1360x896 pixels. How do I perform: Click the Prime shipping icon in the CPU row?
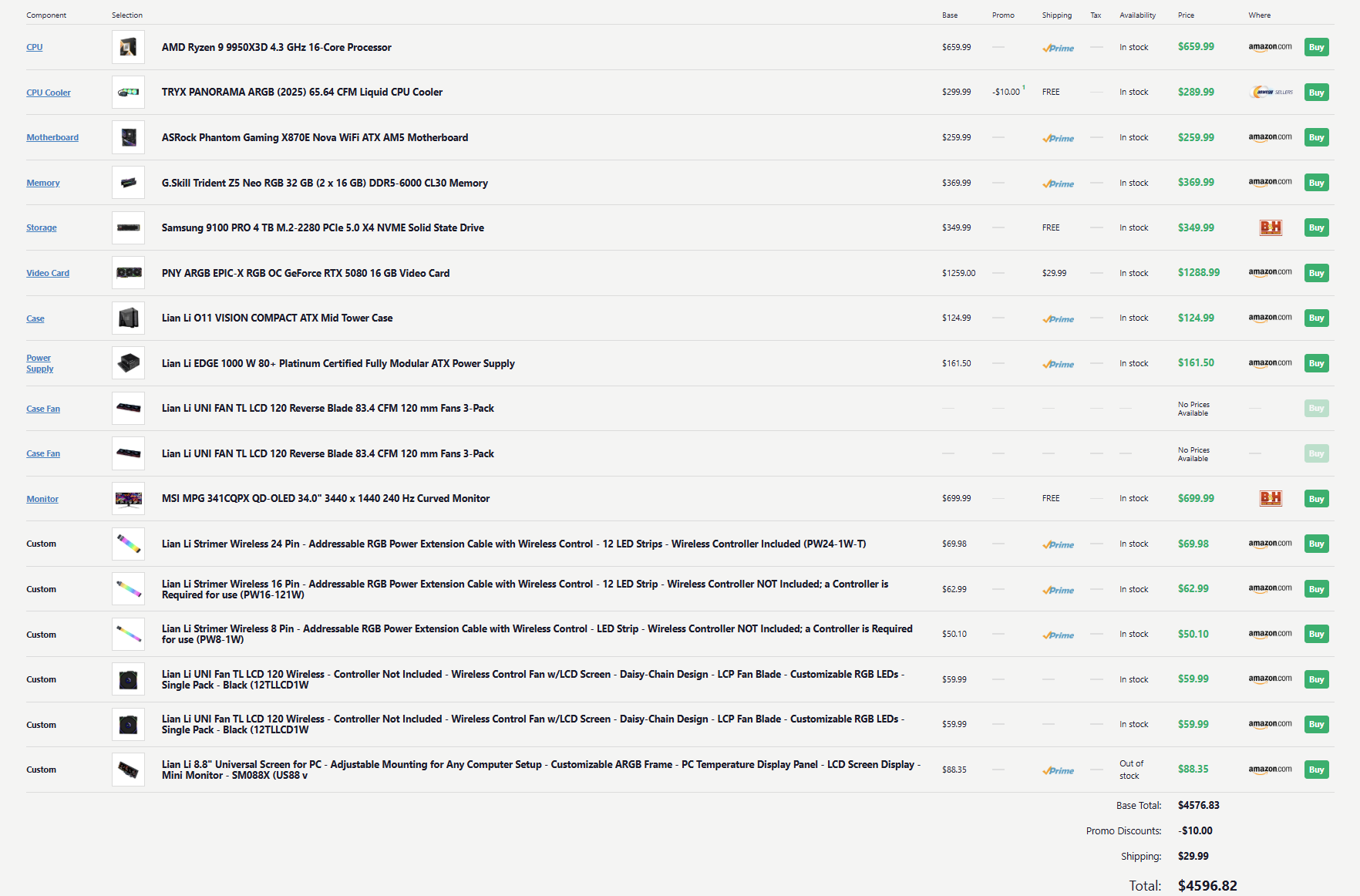(1058, 48)
